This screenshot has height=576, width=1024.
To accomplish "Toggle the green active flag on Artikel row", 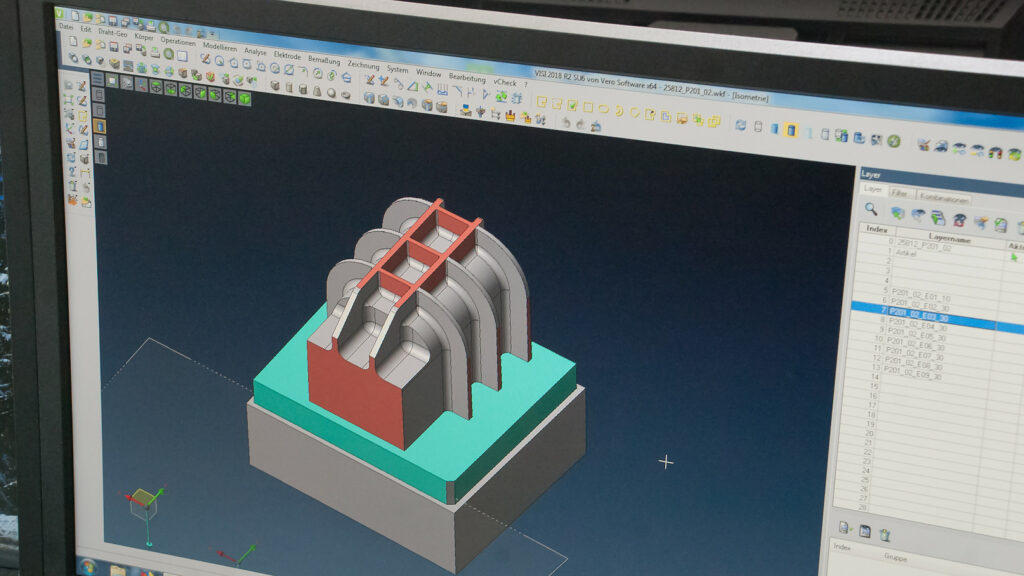I will point(1014,257).
